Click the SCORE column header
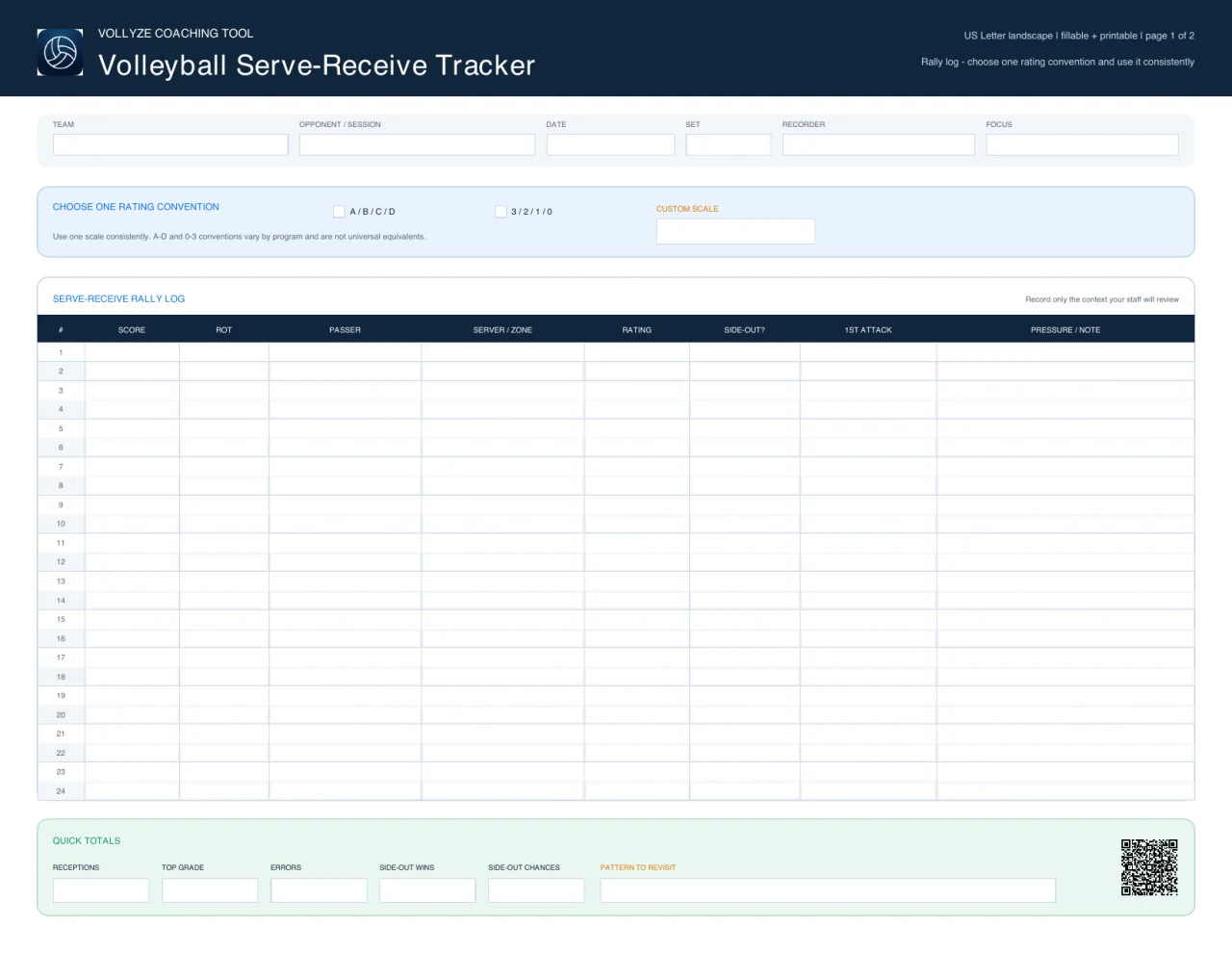The width and height of the screenshot is (1232, 953). tap(132, 330)
